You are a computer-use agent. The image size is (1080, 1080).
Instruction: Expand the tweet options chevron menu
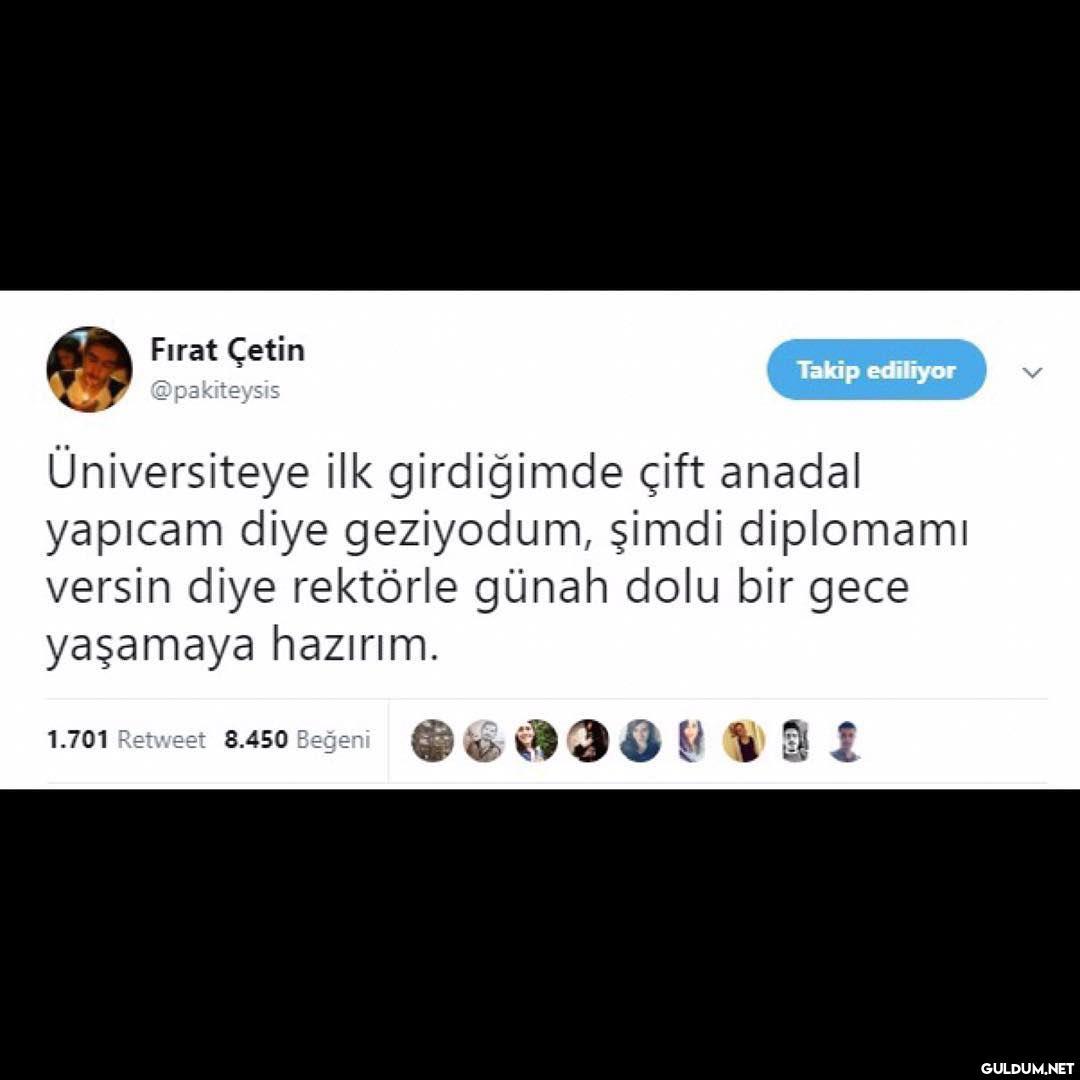coord(1032,373)
